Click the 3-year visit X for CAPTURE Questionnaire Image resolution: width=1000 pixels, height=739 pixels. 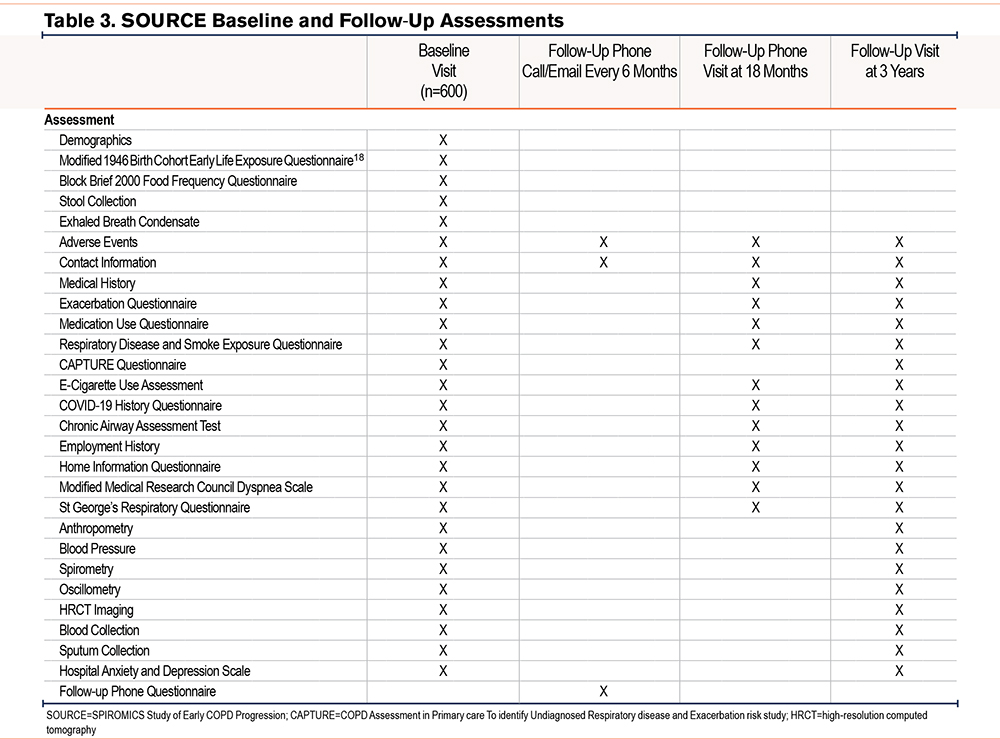pyautogui.click(x=899, y=365)
